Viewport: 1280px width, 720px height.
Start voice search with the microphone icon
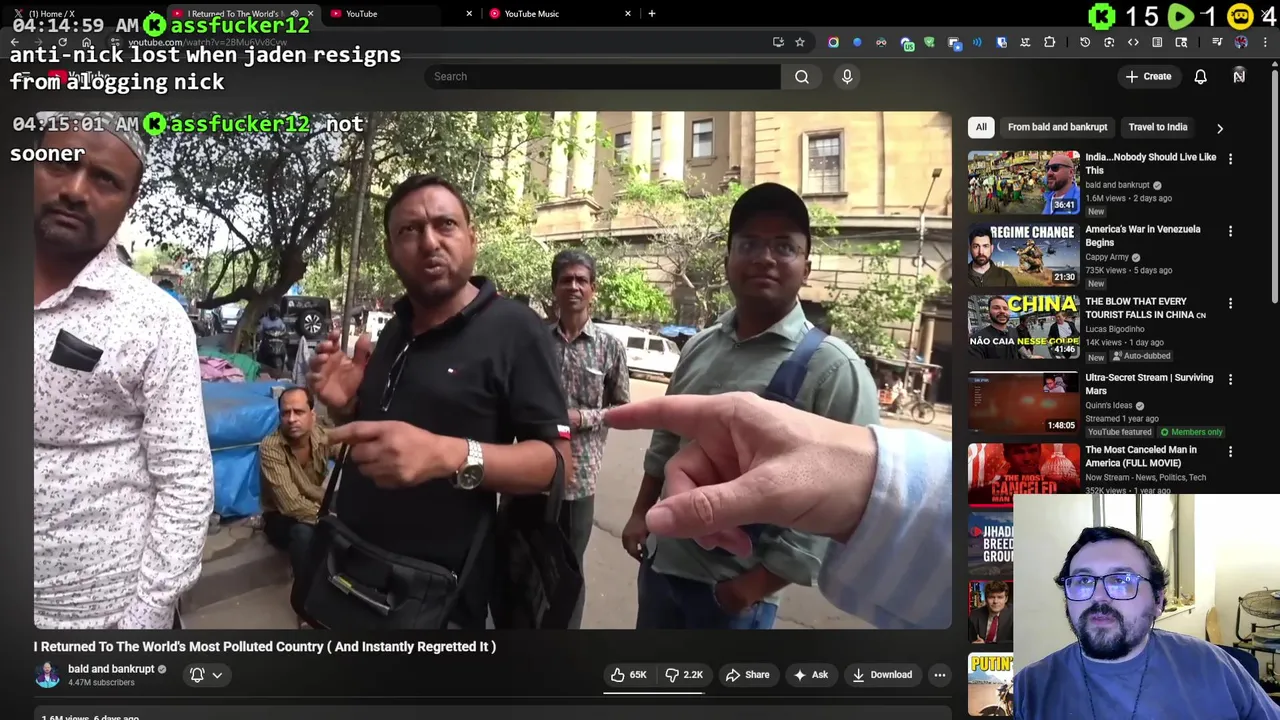847,76
